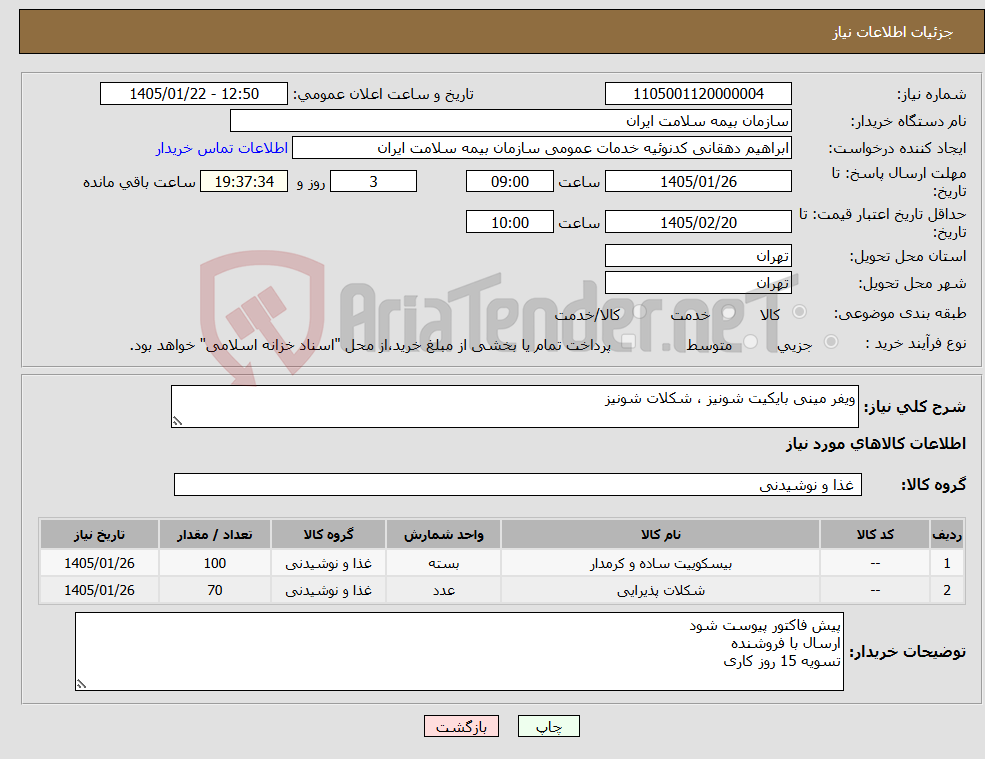This screenshot has height=759, width=985.
Task: Select the کالا/خدمت radio button
Action: [639, 312]
